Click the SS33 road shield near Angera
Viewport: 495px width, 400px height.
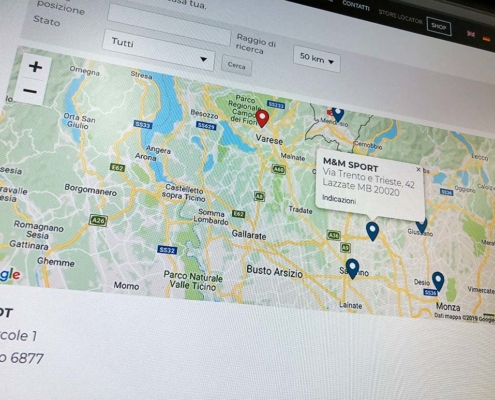pos(143,125)
